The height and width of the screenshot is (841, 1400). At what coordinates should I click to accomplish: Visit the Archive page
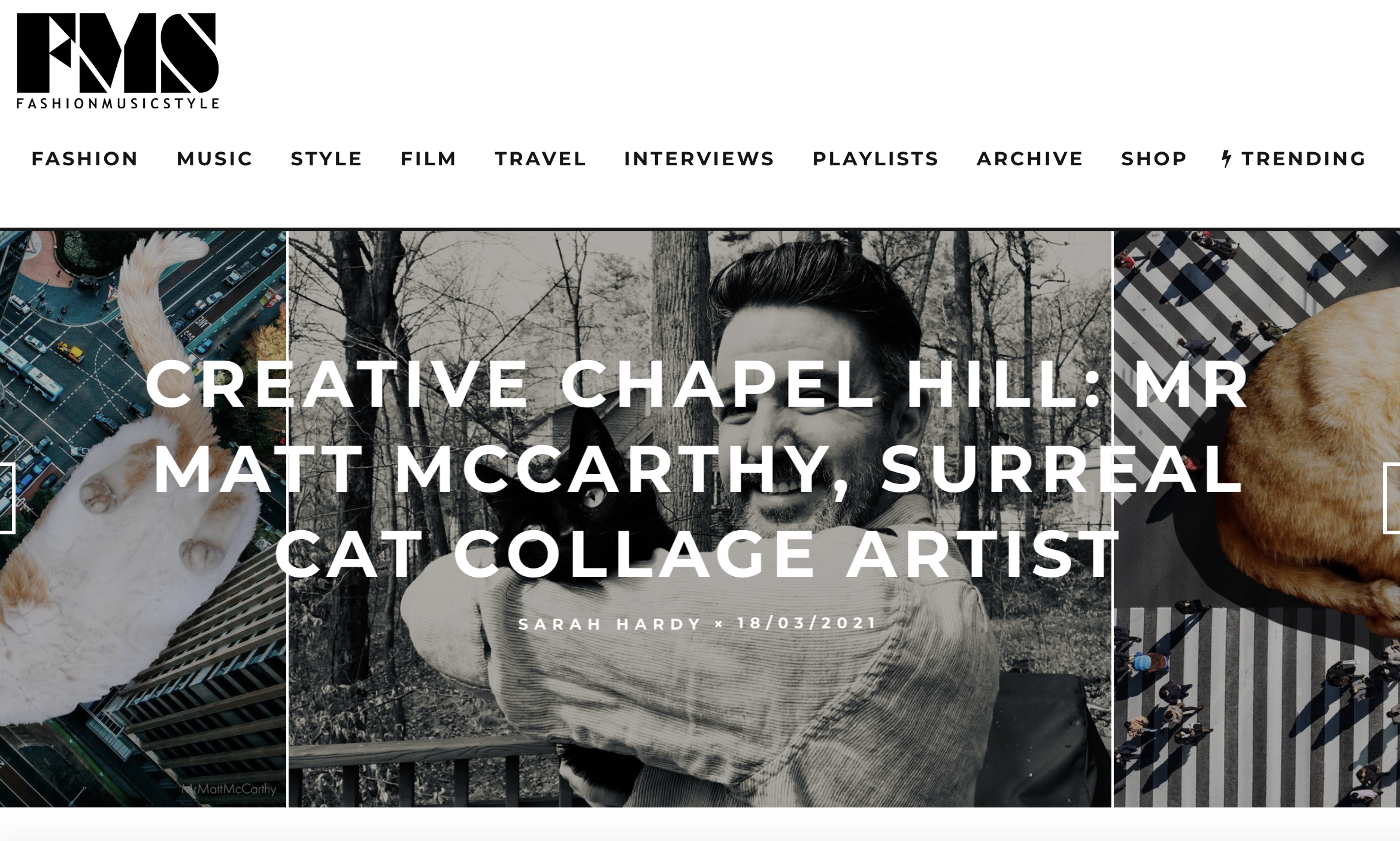[x=1030, y=159]
